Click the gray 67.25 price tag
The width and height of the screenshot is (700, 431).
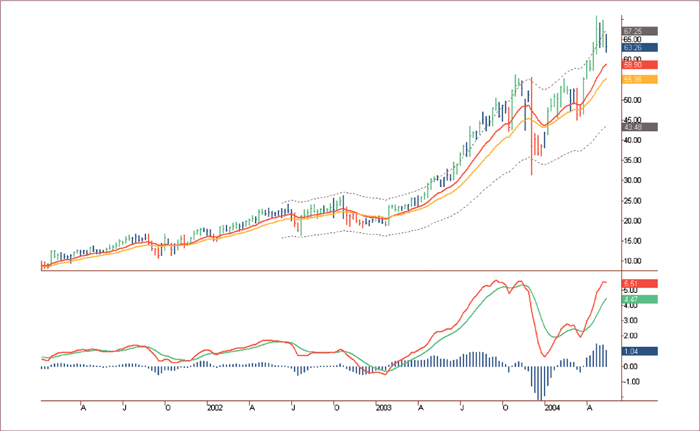(638, 31)
